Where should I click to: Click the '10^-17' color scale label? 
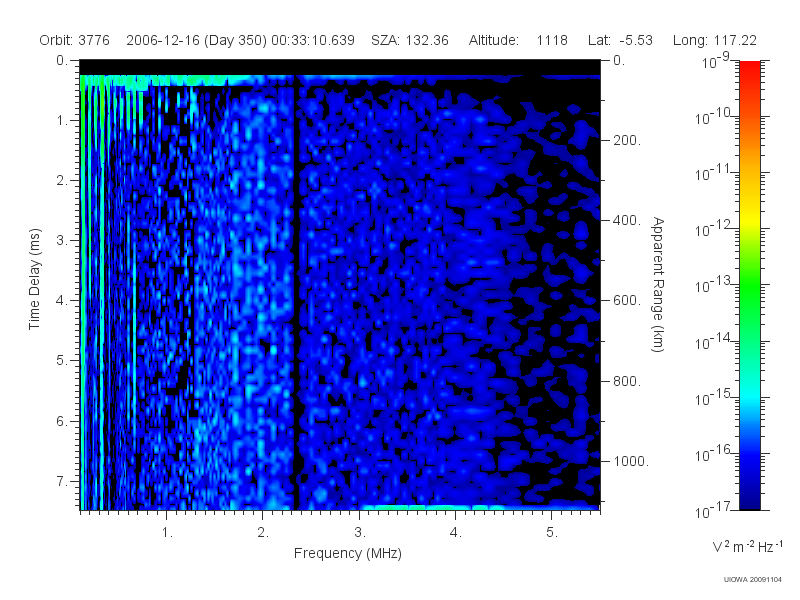[714, 510]
